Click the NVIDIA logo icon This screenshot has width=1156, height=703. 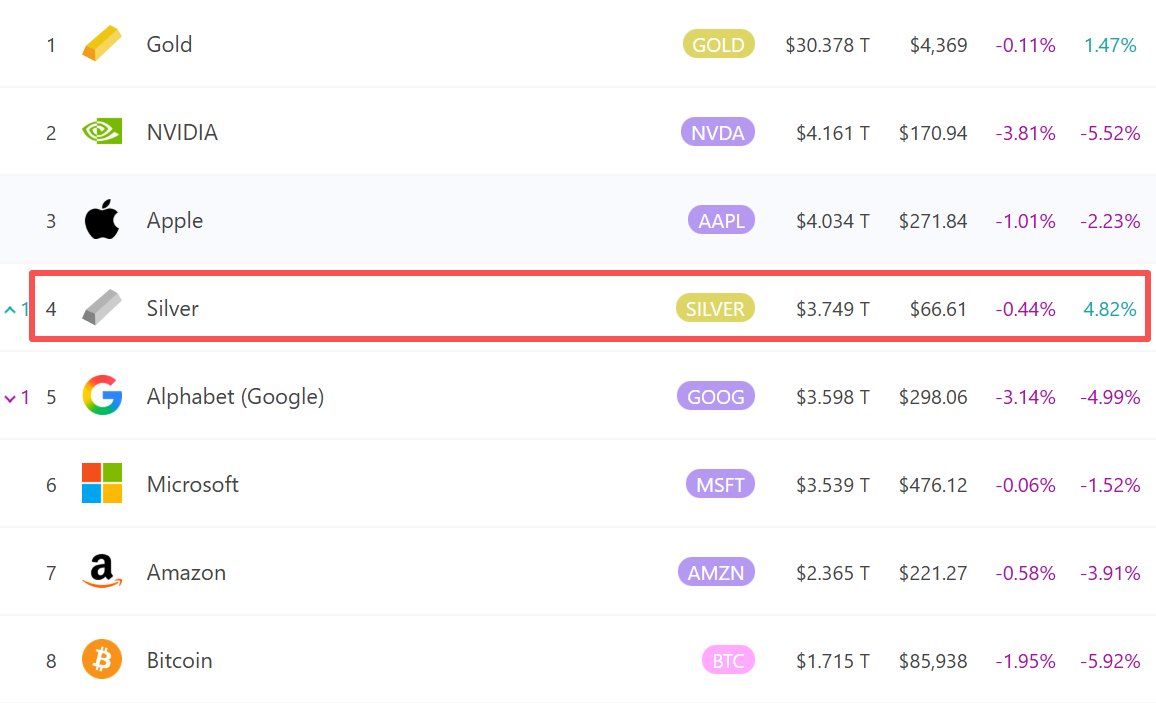pyautogui.click(x=101, y=132)
